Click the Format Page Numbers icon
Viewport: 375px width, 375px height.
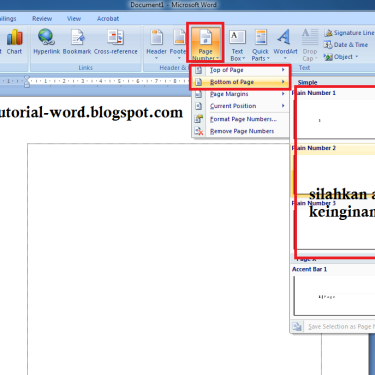[x=199, y=119]
